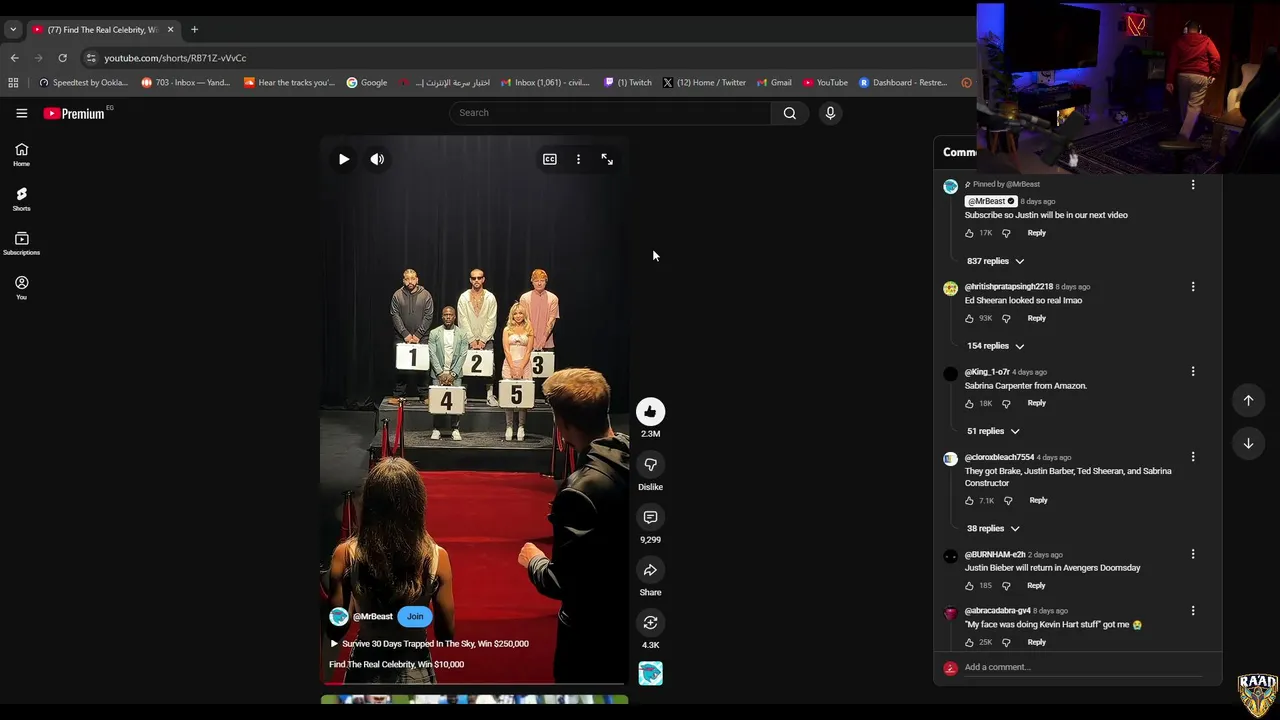The height and width of the screenshot is (720, 1280).
Task: Like the 'Sabrina Carpenter from Amazon' comment
Action: tap(969, 403)
